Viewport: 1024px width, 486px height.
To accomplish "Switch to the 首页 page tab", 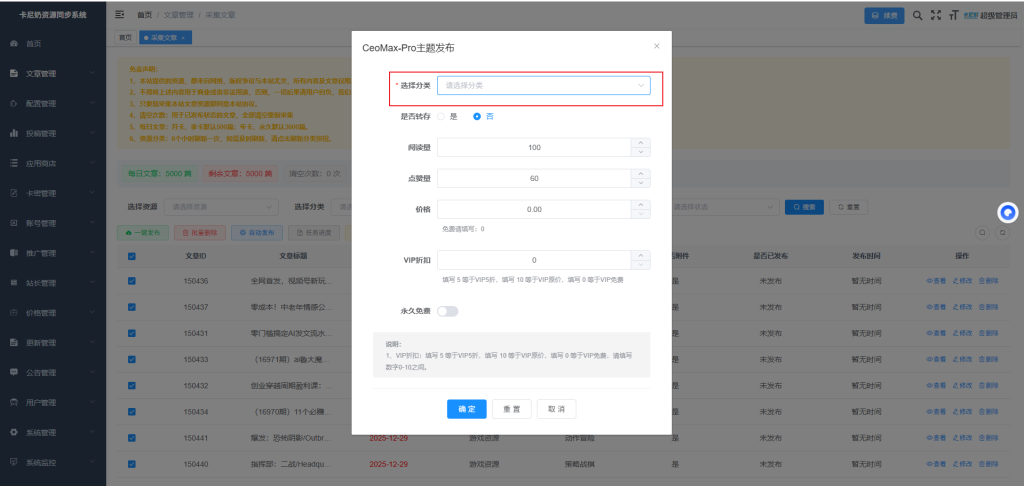I will (x=125, y=38).
